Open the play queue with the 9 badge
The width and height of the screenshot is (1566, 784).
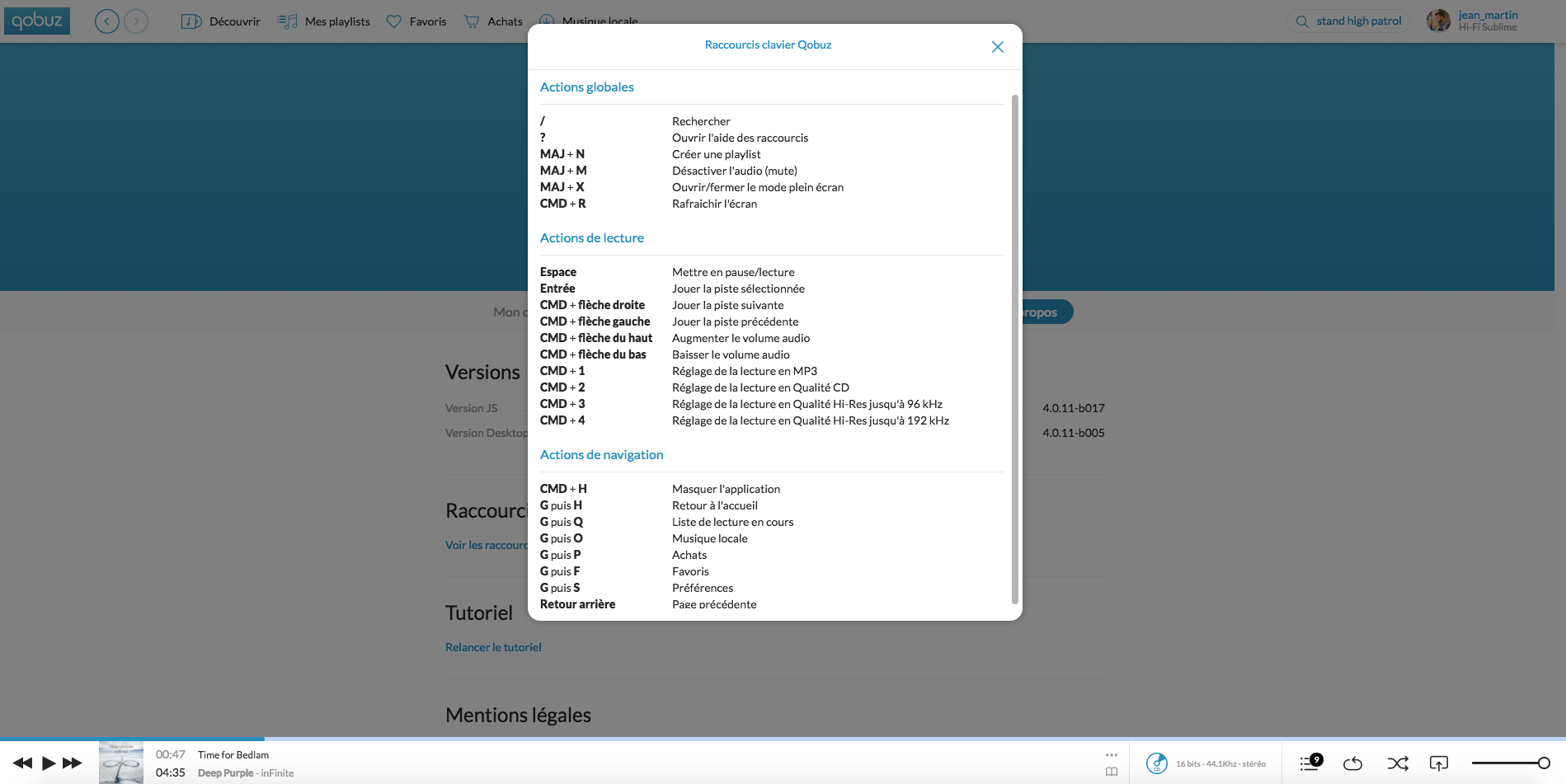[1311, 763]
